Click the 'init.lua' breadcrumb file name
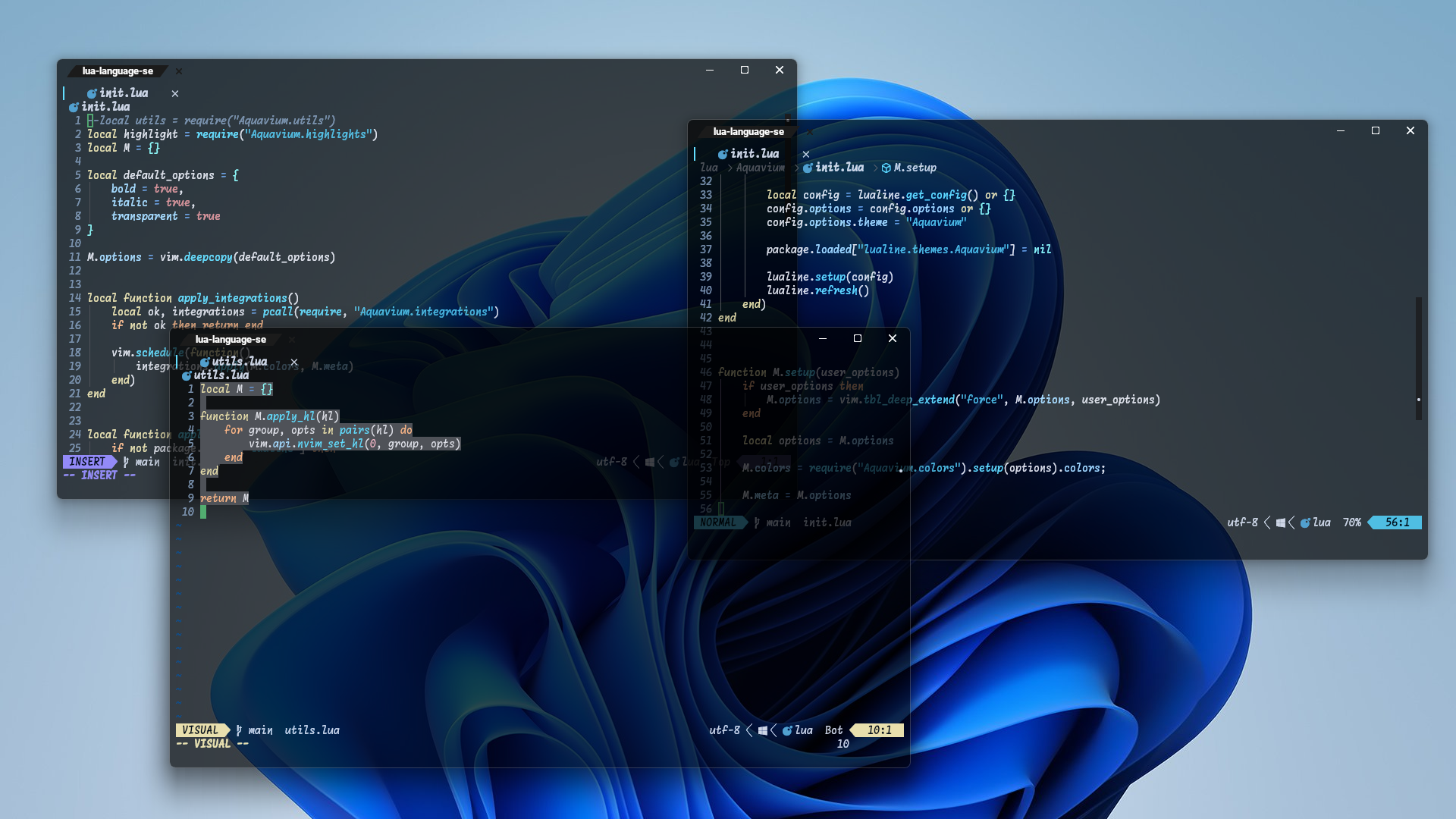Viewport: 1456px width, 819px height. [839, 168]
